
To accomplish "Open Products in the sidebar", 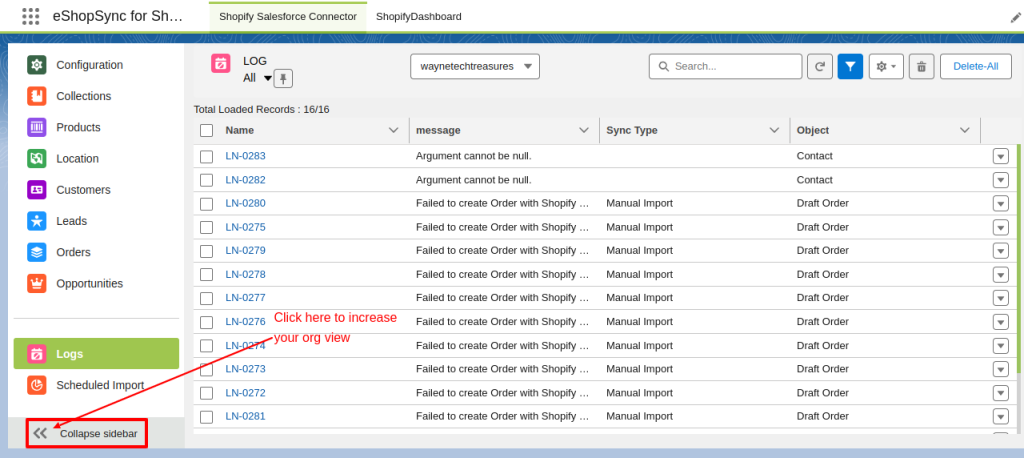I will [x=97, y=127].
